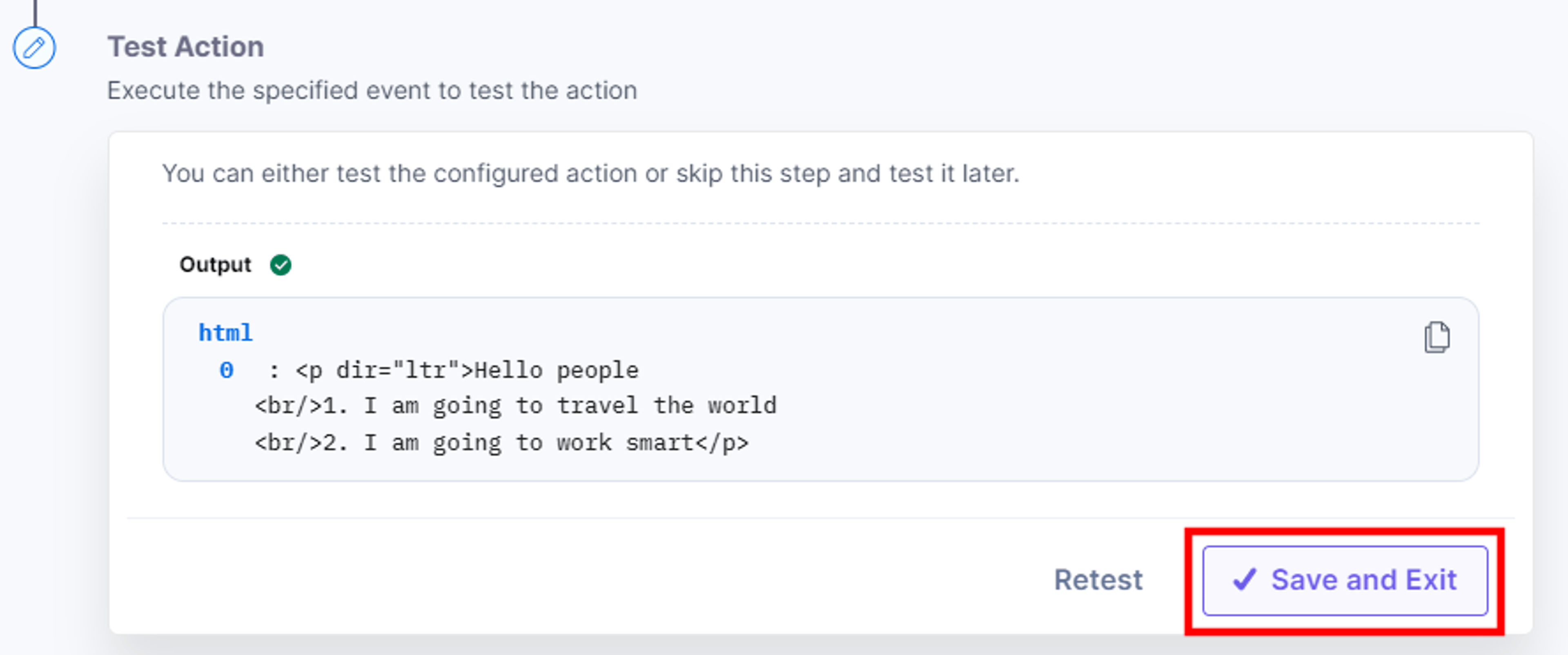Copy the output using the clipboard icon

pyautogui.click(x=1437, y=337)
